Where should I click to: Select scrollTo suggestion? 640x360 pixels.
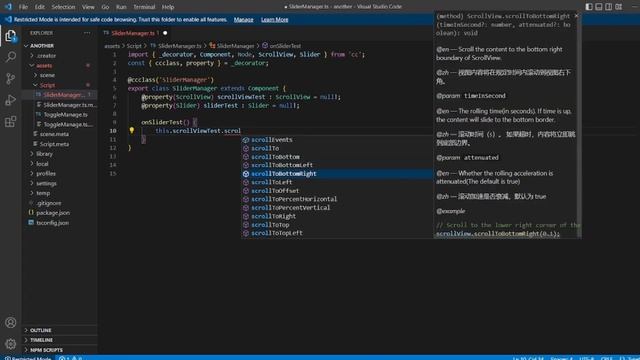click(337, 148)
